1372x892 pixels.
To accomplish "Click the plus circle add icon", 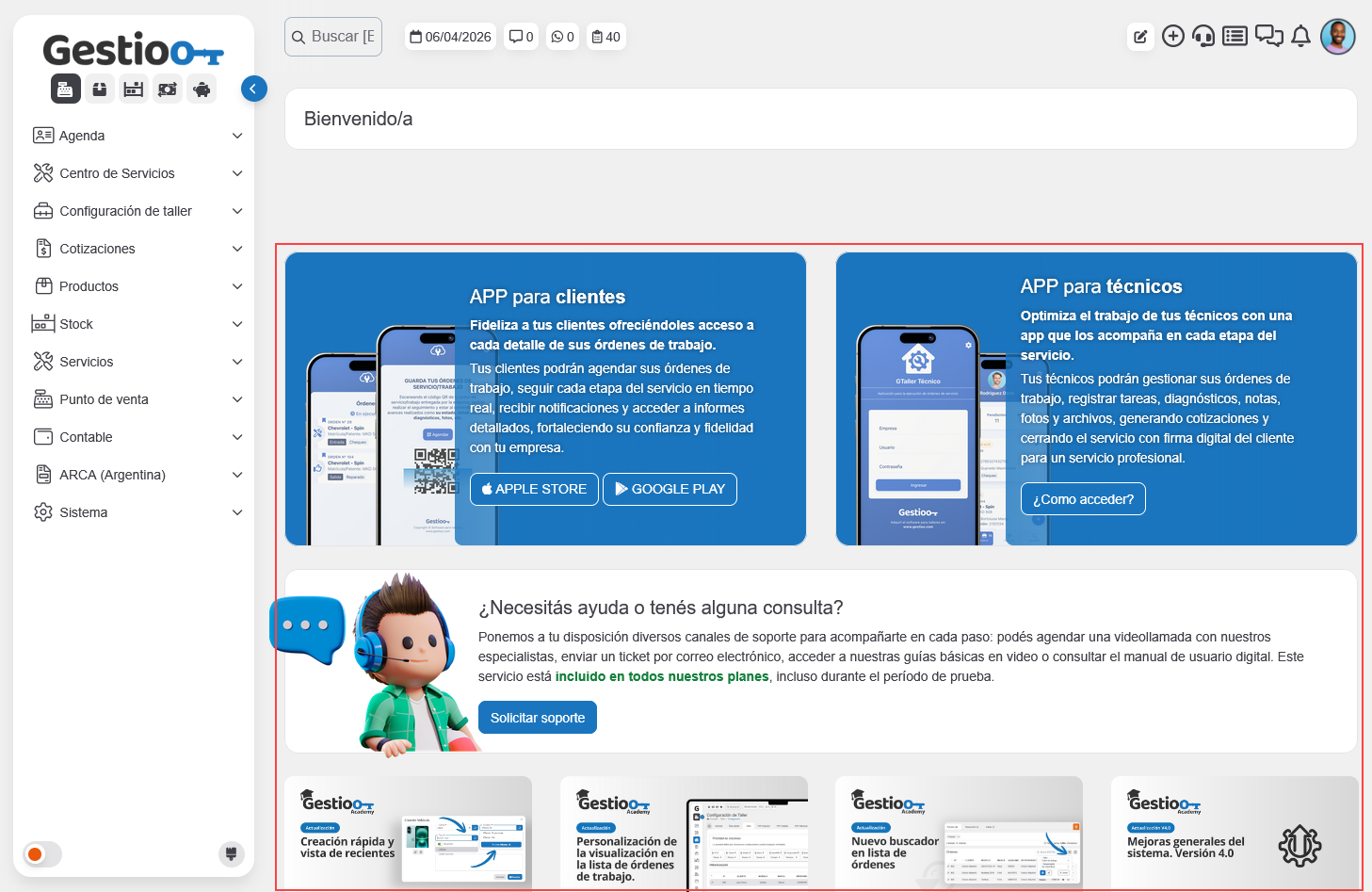I will [x=1172, y=37].
